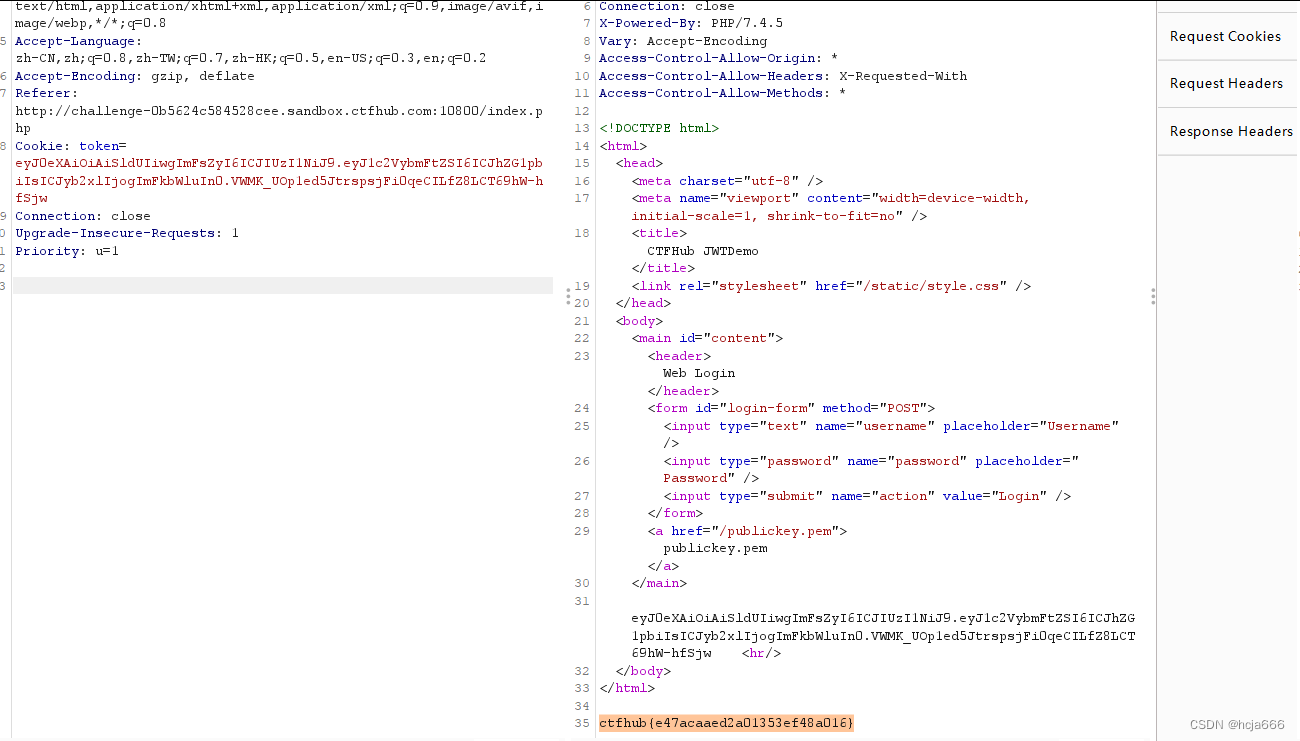Click the 'X-Powered-By: PHP/7.4.5' response header
1300x741 pixels.
pos(691,23)
